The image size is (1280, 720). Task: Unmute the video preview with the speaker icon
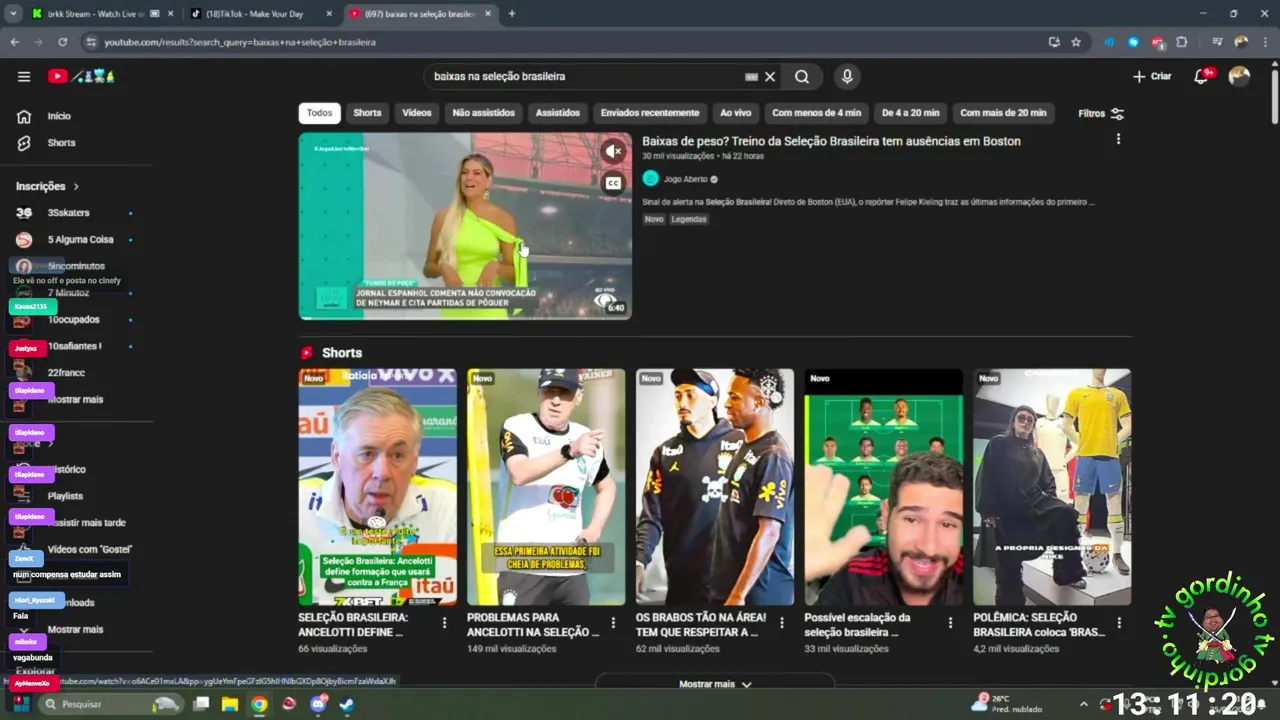pos(613,151)
